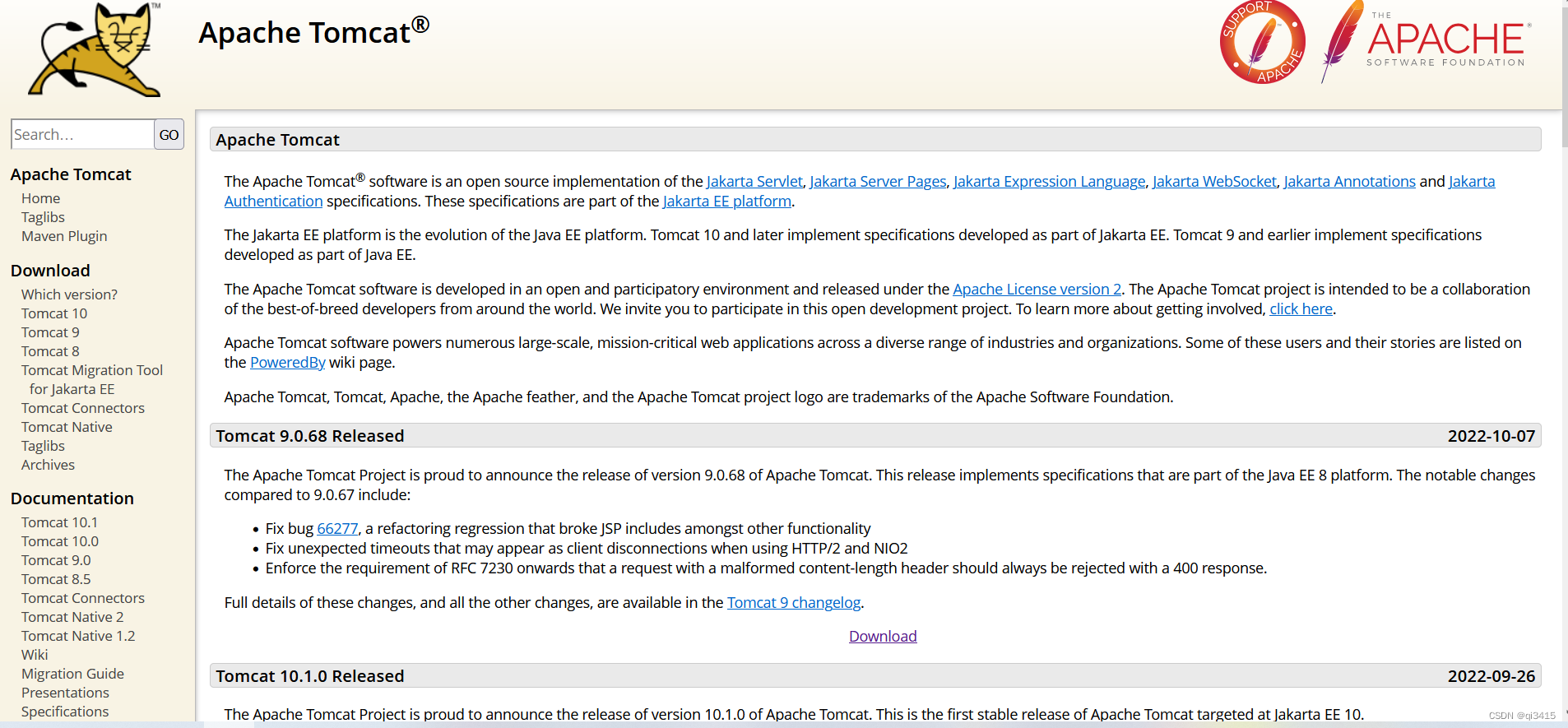Go to Tomcat 9 download page
Image resolution: width=1568 pixels, height=728 pixels.
[x=50, y=332]
